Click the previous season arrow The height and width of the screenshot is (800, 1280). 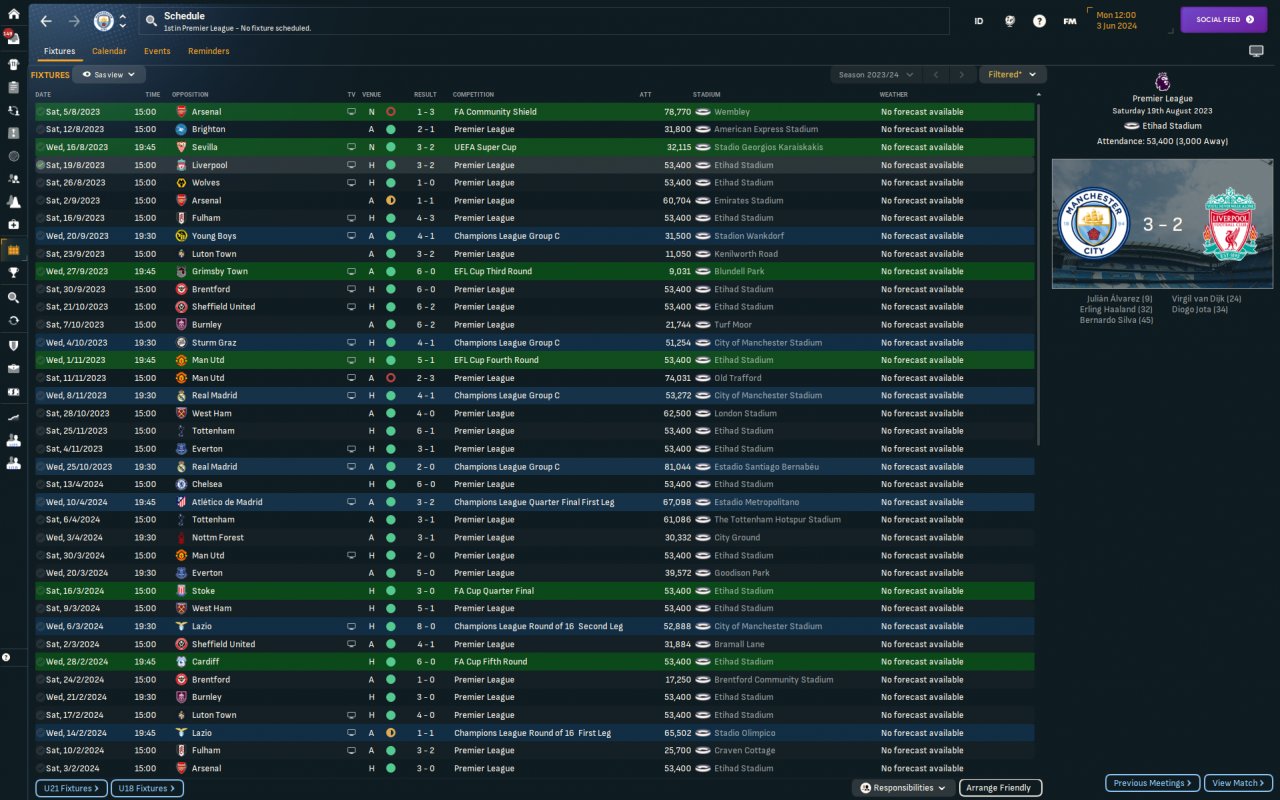coord(936,74)
